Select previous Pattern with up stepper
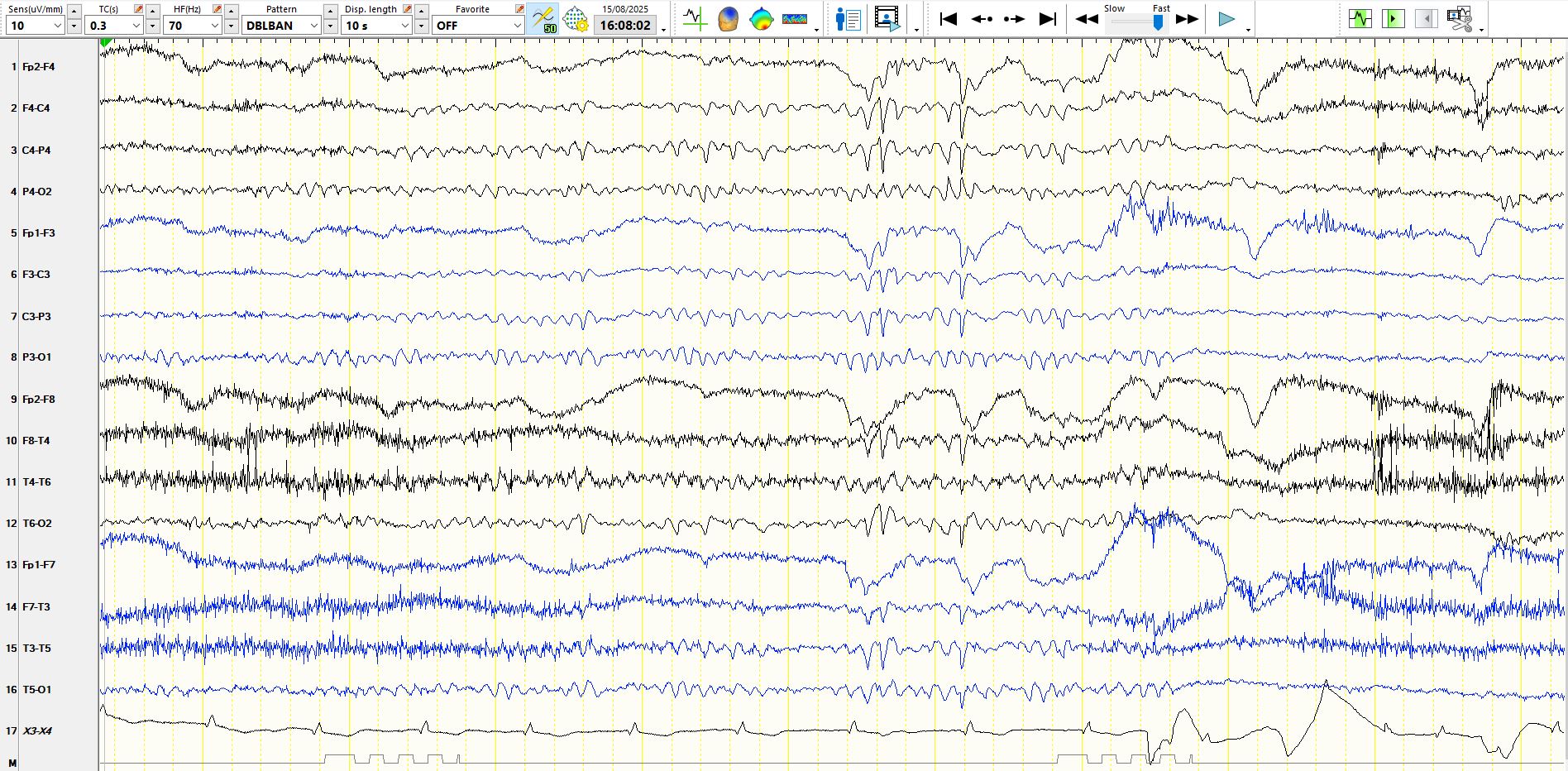Viewport: 1568px width, 771px height. tap(331, 11)
